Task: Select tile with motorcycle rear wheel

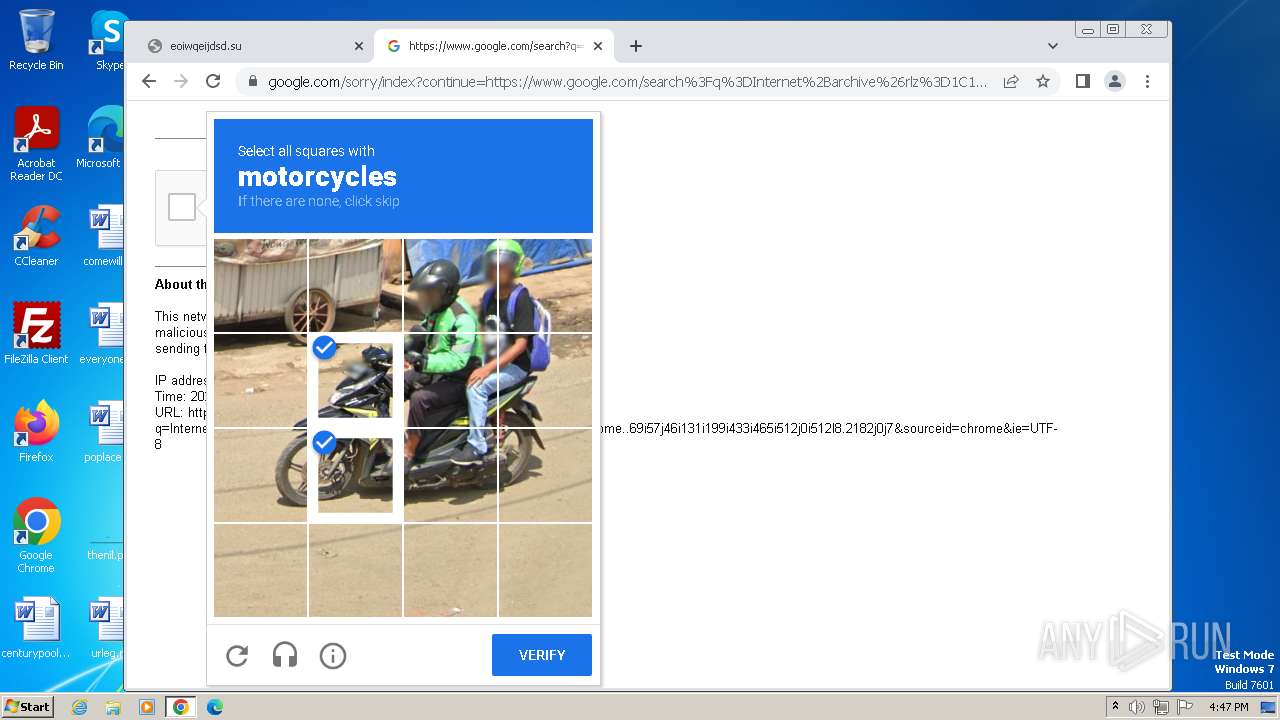Action: click(x=545, y=475)
